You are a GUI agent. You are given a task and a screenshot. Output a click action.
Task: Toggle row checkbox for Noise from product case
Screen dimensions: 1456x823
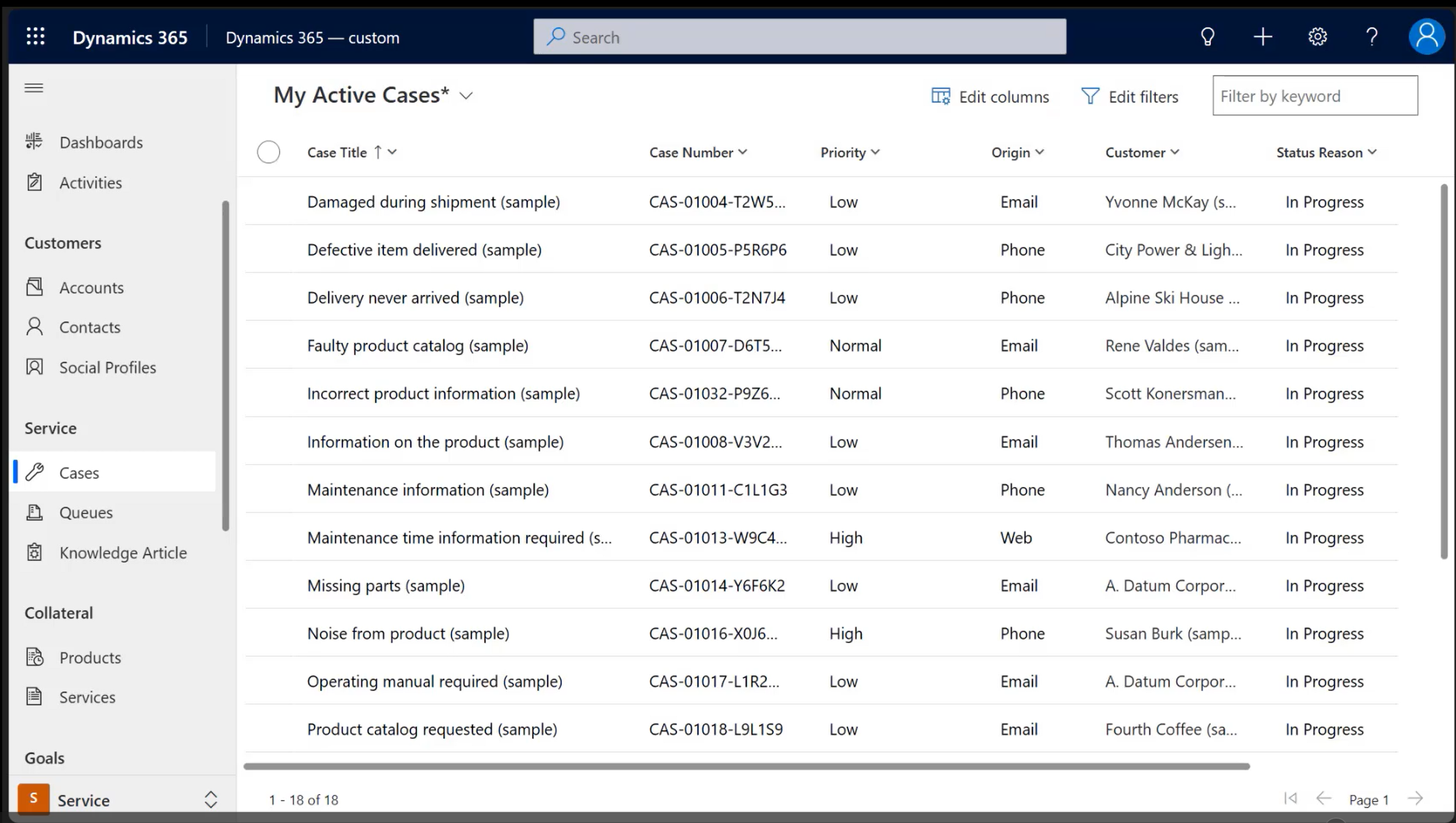269,632
